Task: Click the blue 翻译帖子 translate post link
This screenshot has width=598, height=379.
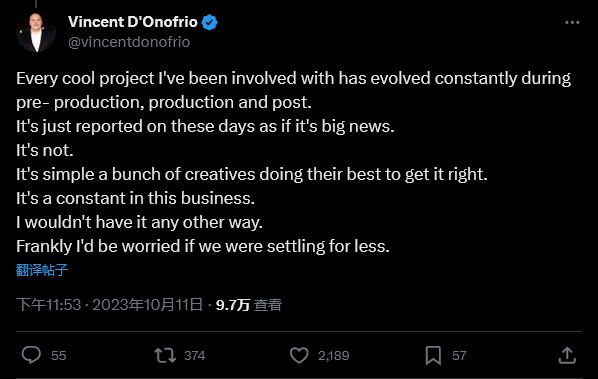Action: click(x=42, y=270)
